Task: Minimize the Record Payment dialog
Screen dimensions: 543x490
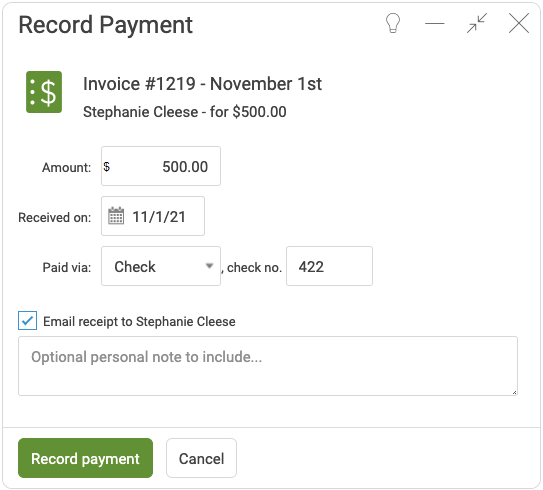Action: 435,24
